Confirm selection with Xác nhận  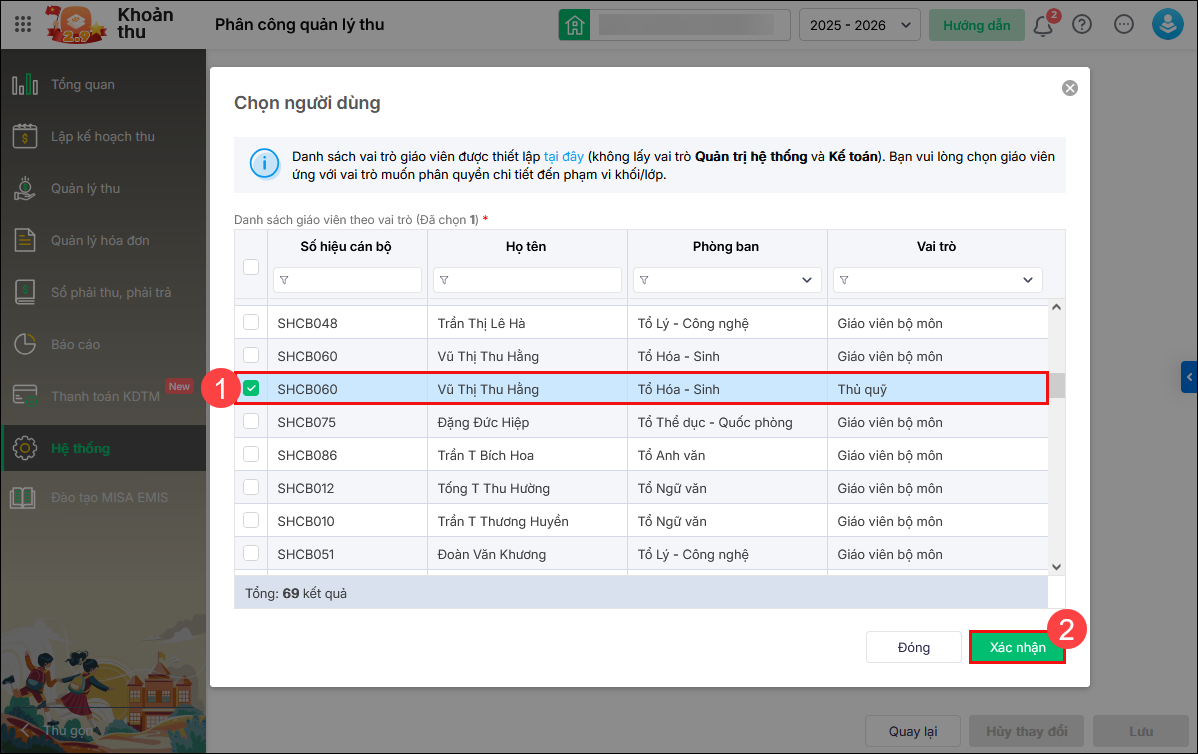coord(1018,648)
